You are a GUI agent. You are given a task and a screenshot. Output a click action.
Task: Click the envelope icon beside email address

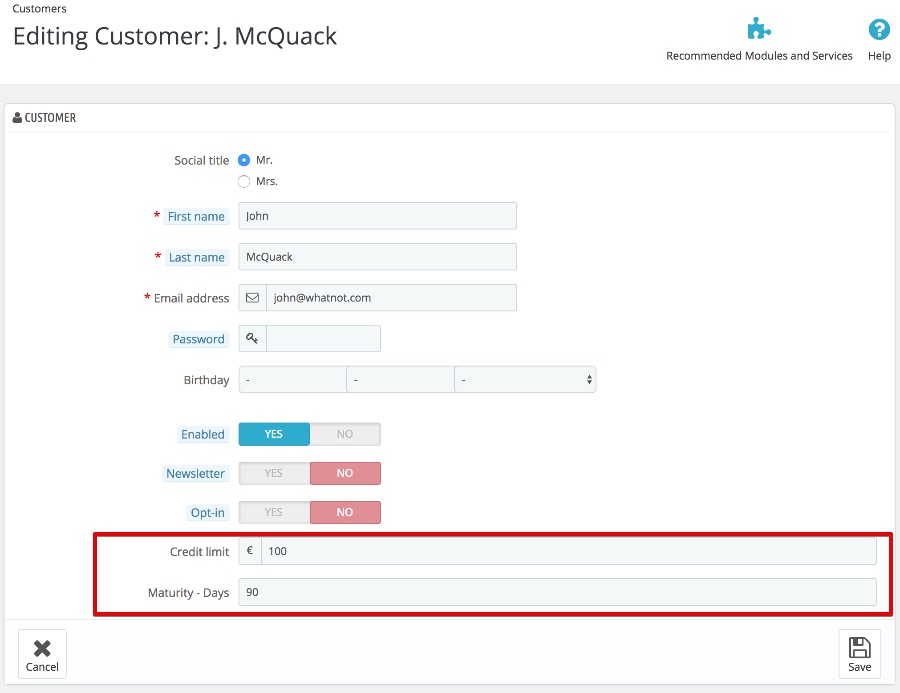(252, 298)
